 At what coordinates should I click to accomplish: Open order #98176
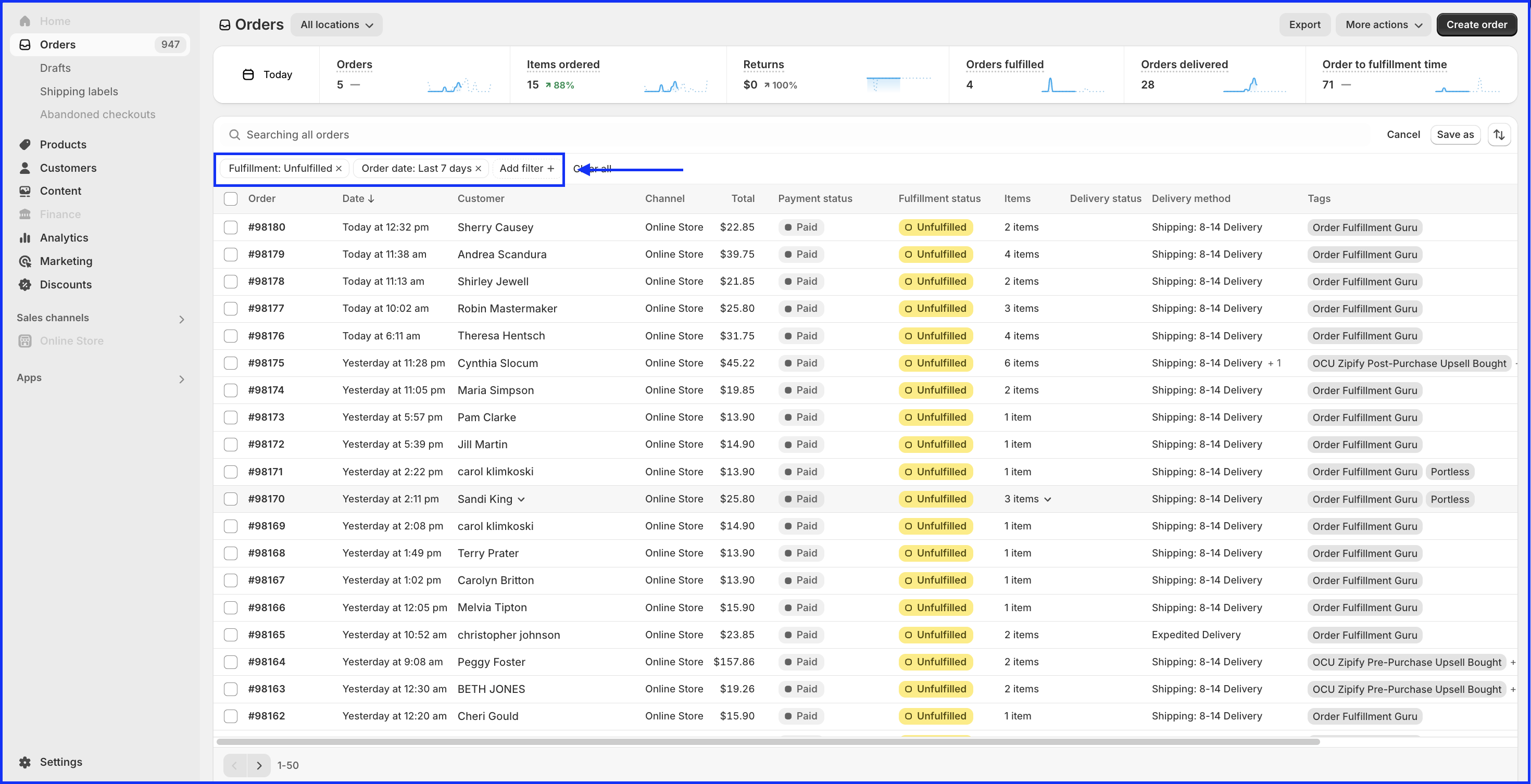tap(266, 336)
